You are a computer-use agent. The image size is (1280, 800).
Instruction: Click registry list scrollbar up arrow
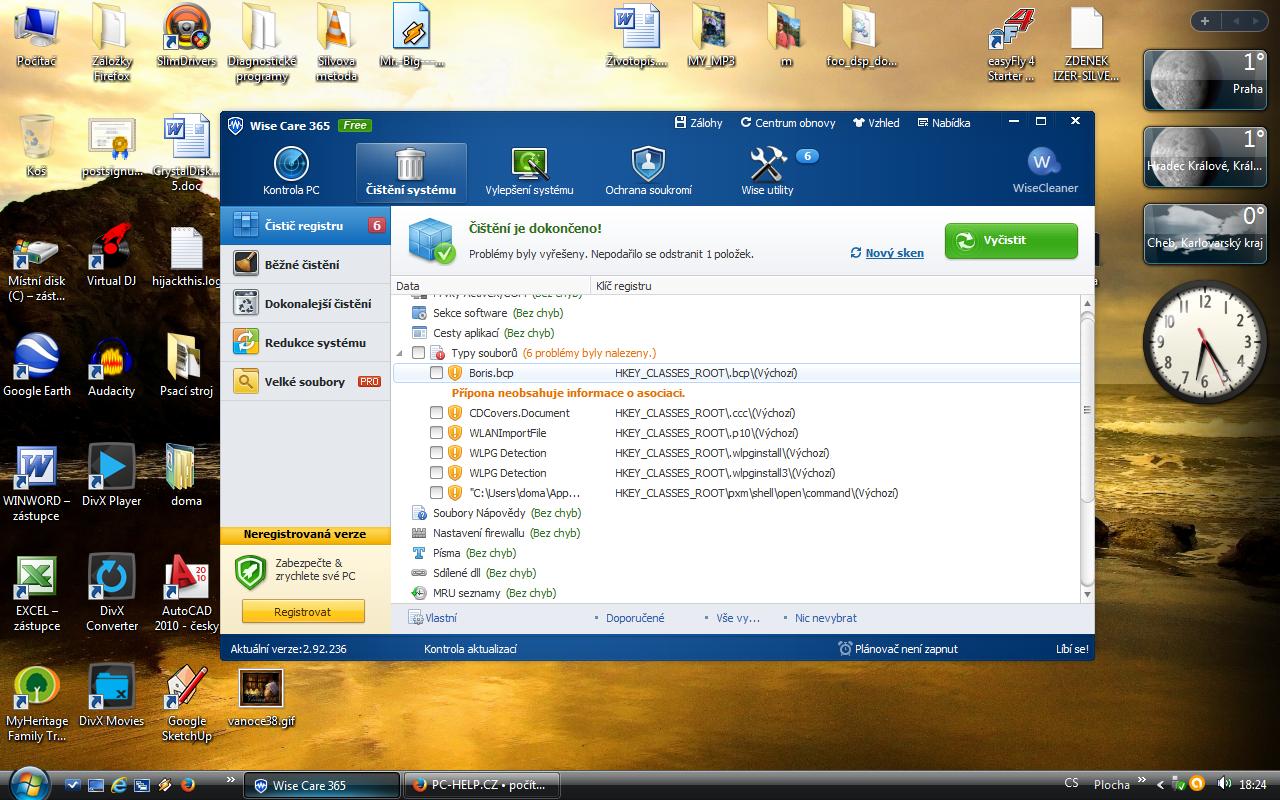tap(1088, 303)
